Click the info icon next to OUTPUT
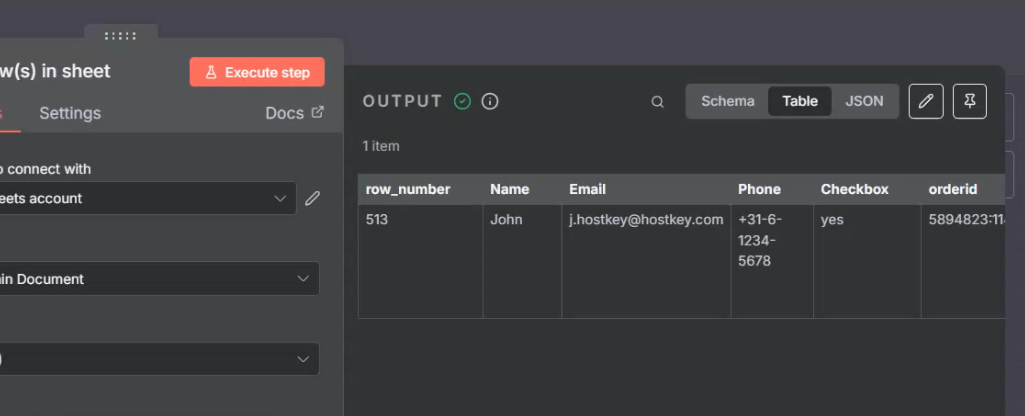Image resolution: width=1025 pixels, height=416 pixels. coord(490,101)
